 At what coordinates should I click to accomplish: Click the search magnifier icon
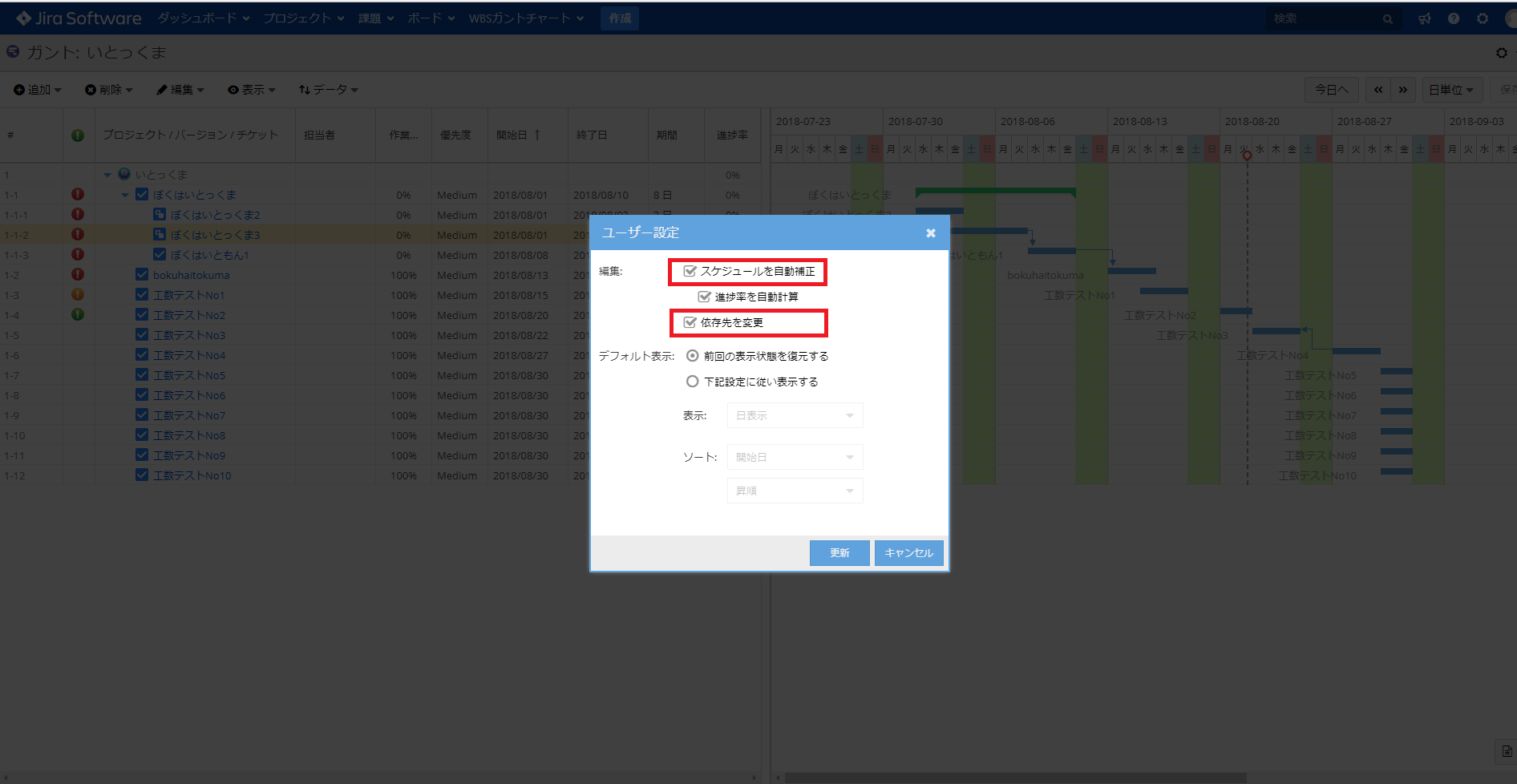pos(1388,19)
